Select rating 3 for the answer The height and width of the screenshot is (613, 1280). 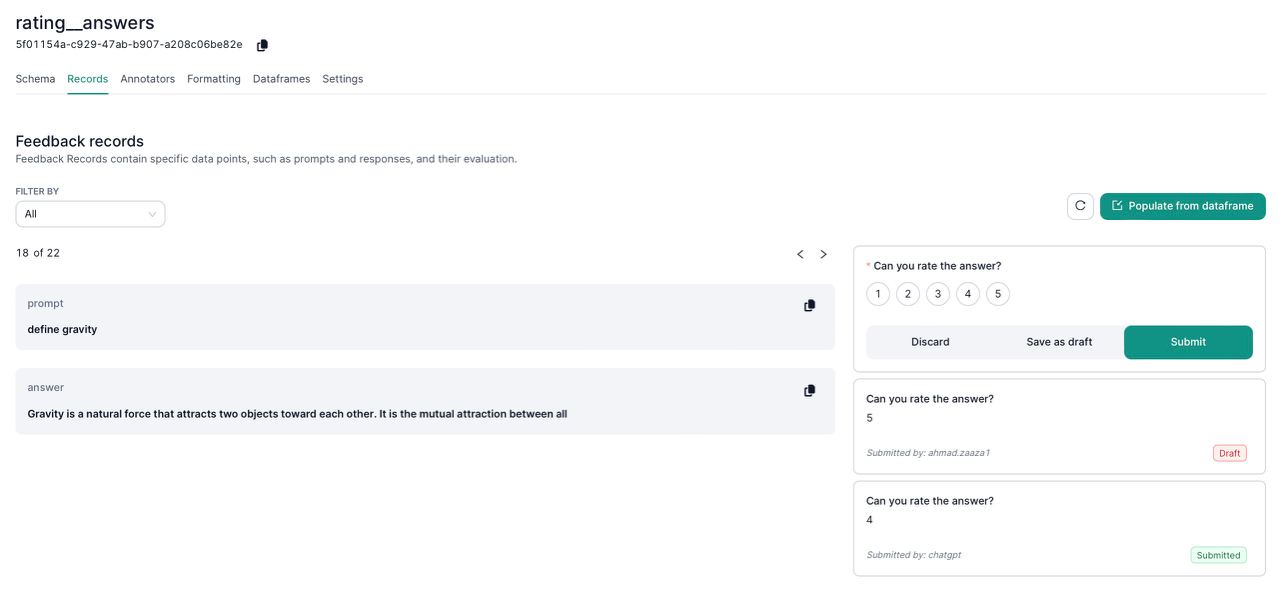pos(938,293)
